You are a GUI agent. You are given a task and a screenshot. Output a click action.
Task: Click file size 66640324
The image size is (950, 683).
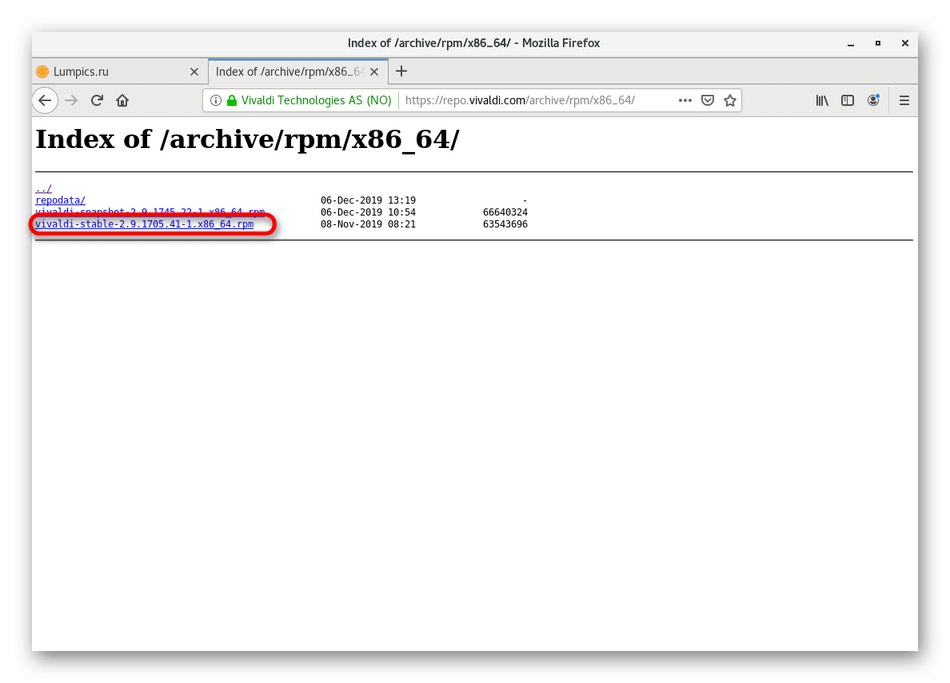pyautogui.click(x=505, y=212)
